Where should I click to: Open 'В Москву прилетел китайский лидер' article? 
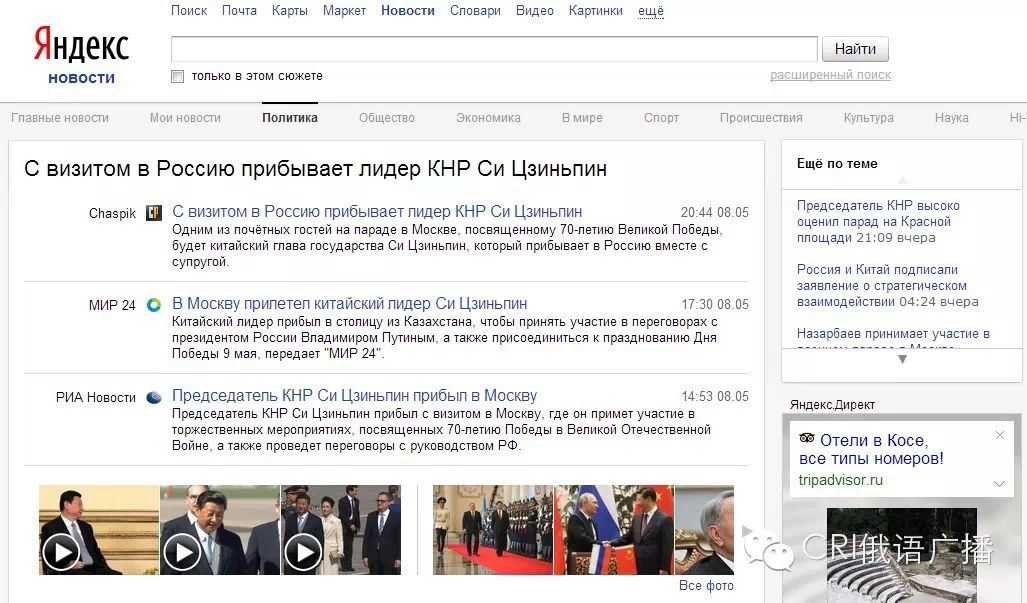pos(349,304)
